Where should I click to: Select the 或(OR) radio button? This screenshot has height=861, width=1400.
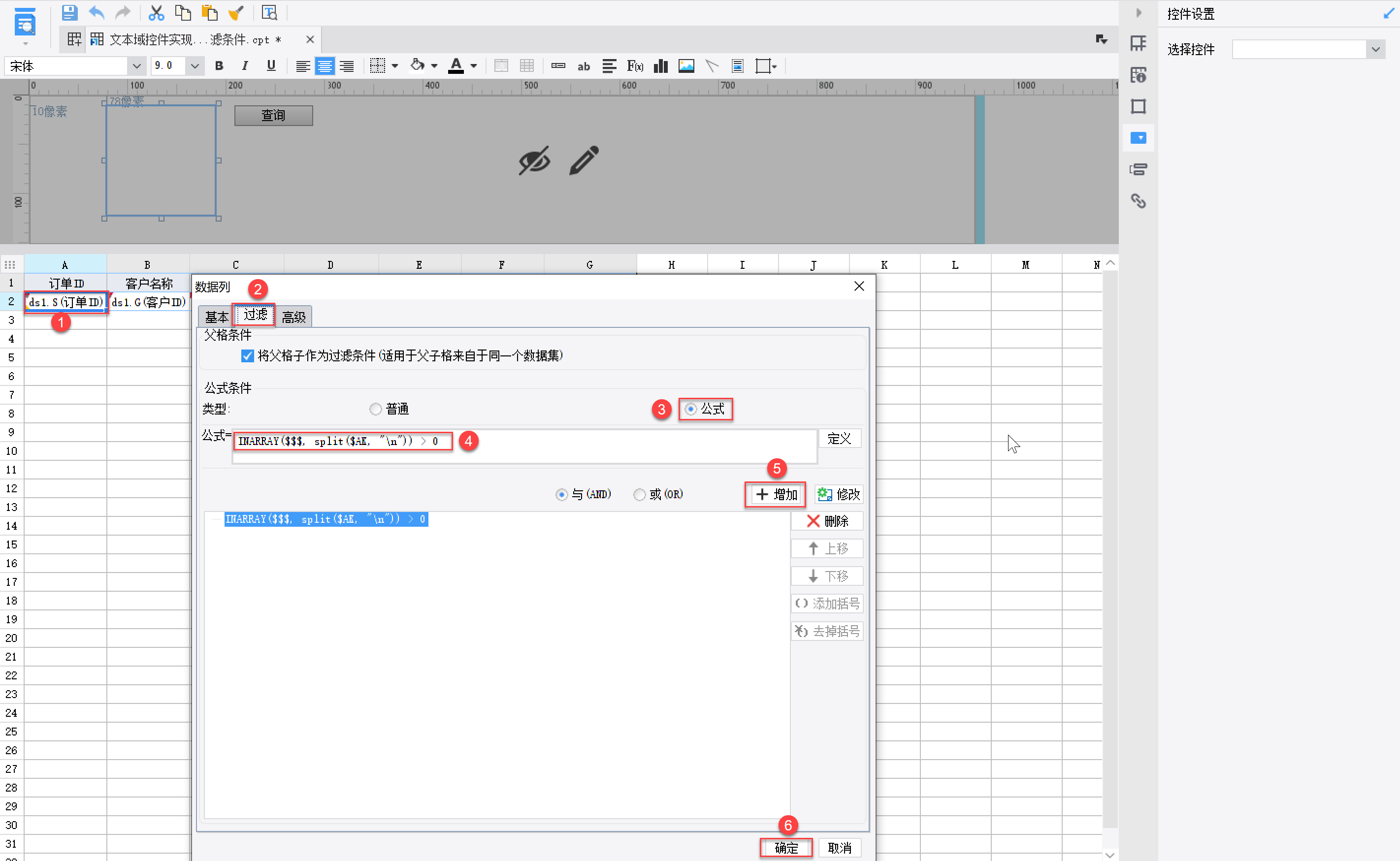(x=639, y=494)
